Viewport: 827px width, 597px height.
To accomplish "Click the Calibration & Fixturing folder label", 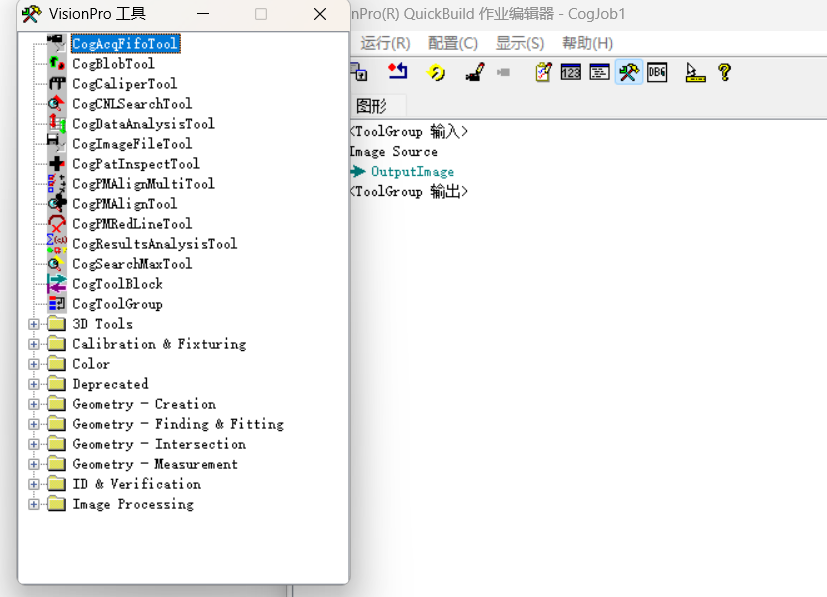I will (x=159, y=344).
